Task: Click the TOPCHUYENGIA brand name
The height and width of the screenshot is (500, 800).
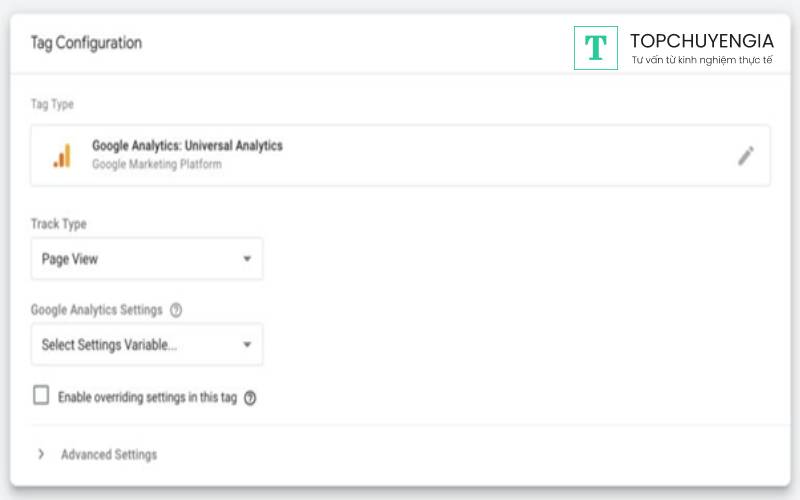Action: (701, 41)
